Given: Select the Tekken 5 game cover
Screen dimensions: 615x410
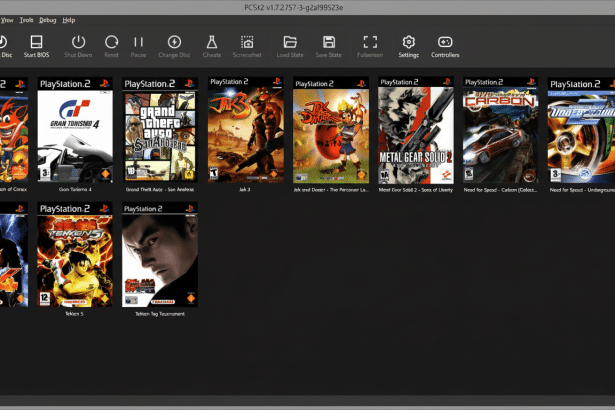Looking at the screenshot, I should point(75,255).
